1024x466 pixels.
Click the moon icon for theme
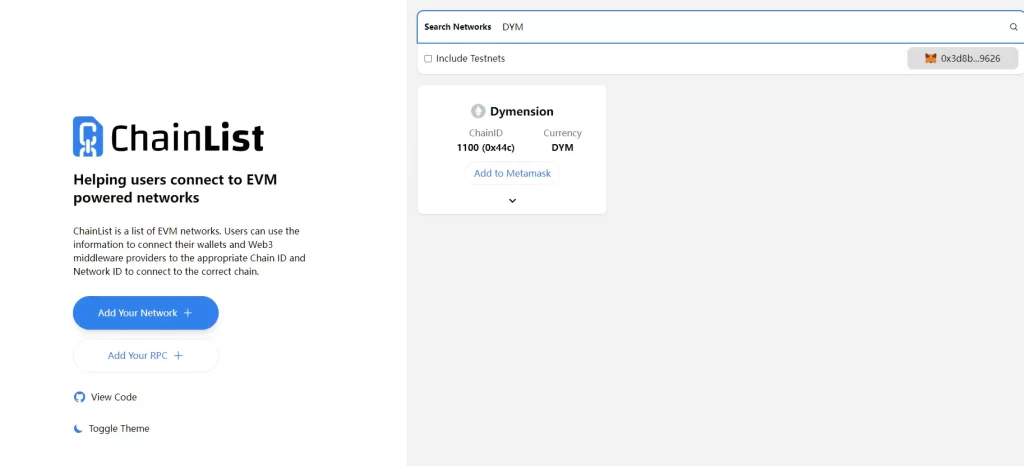[78, 429]
